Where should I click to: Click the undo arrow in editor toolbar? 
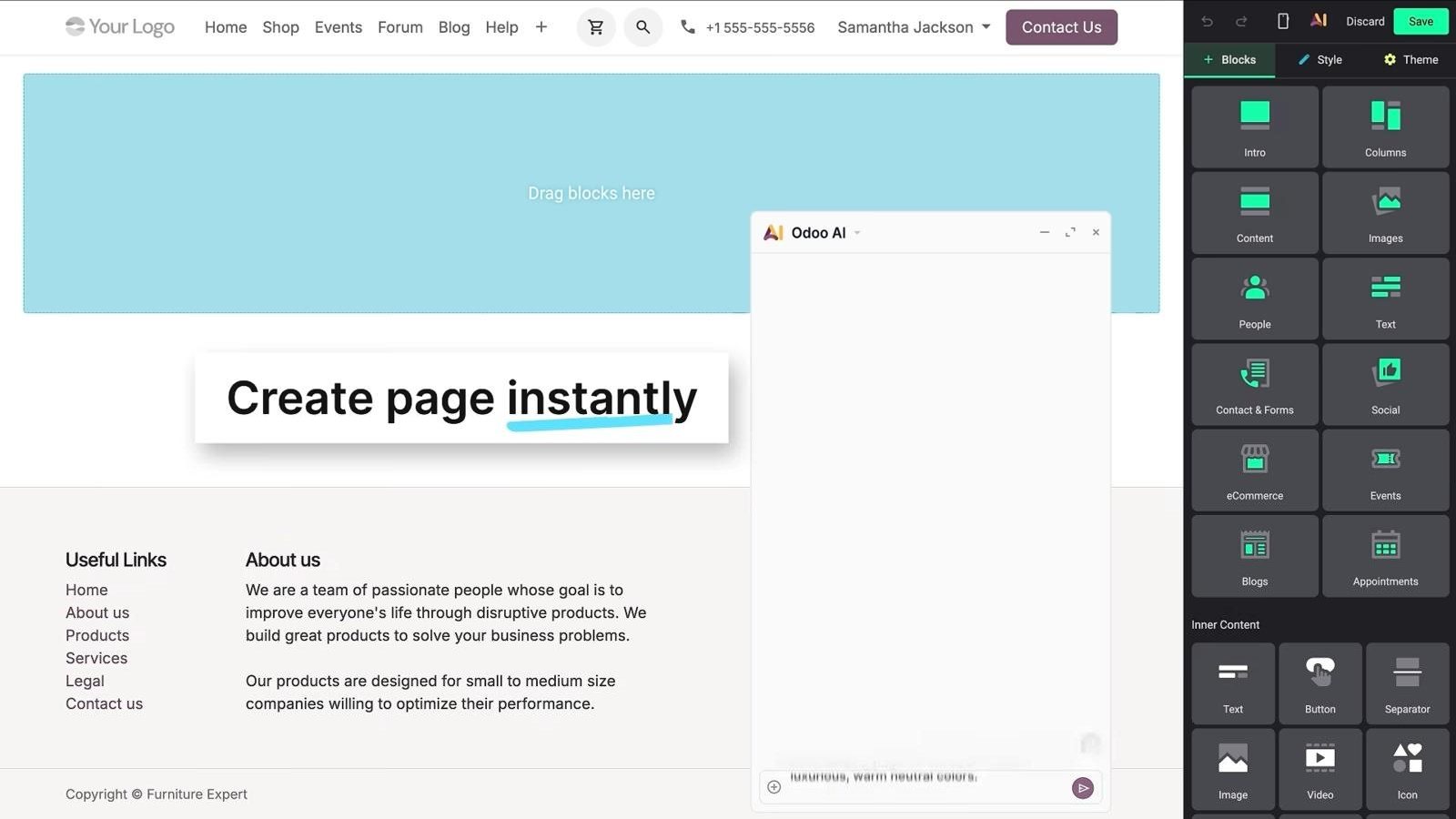[1208, 21]
